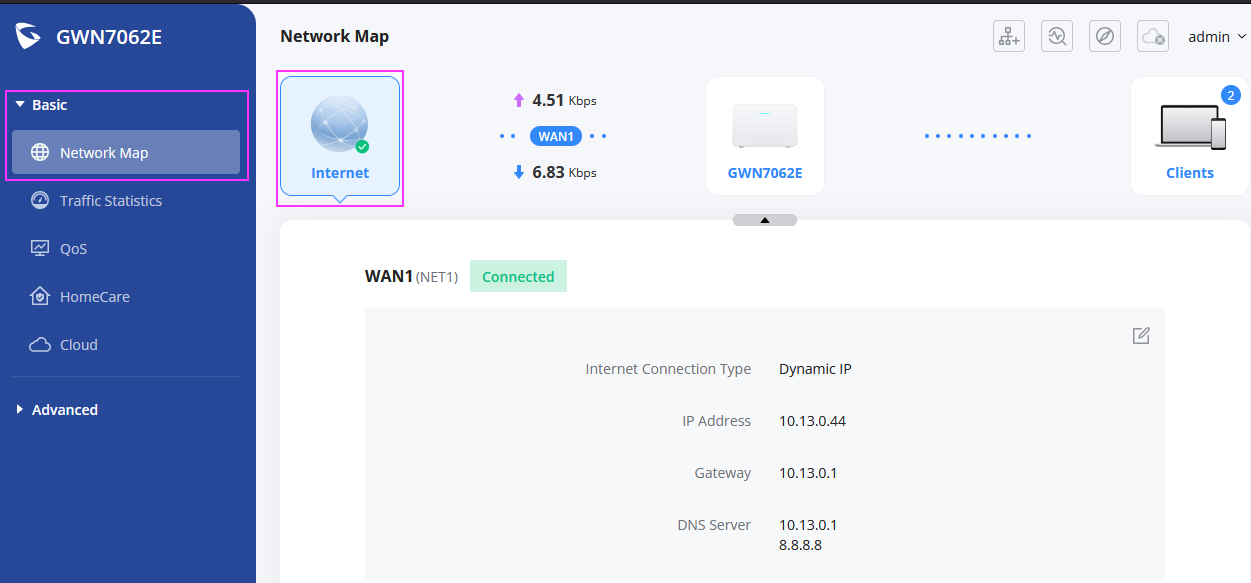The width and height of the screenshot is (1251, 583).
Task: Select the GWN7062E router card
Action: [x=765, y=136]
